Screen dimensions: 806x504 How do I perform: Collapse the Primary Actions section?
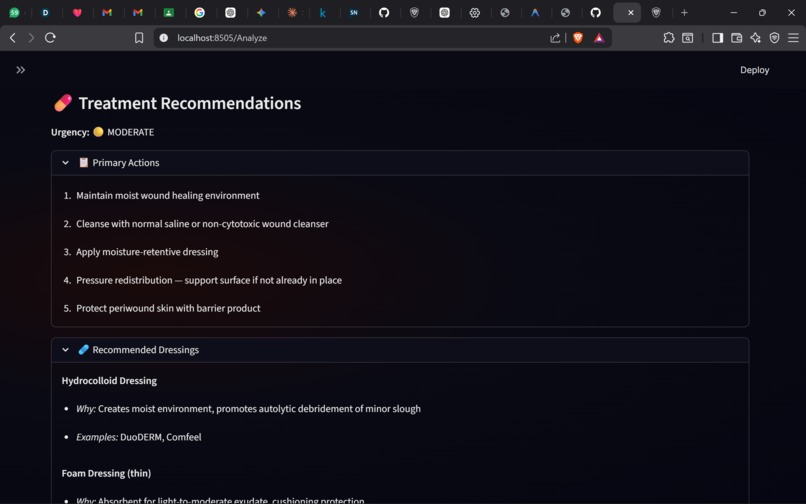coord(399,163)
